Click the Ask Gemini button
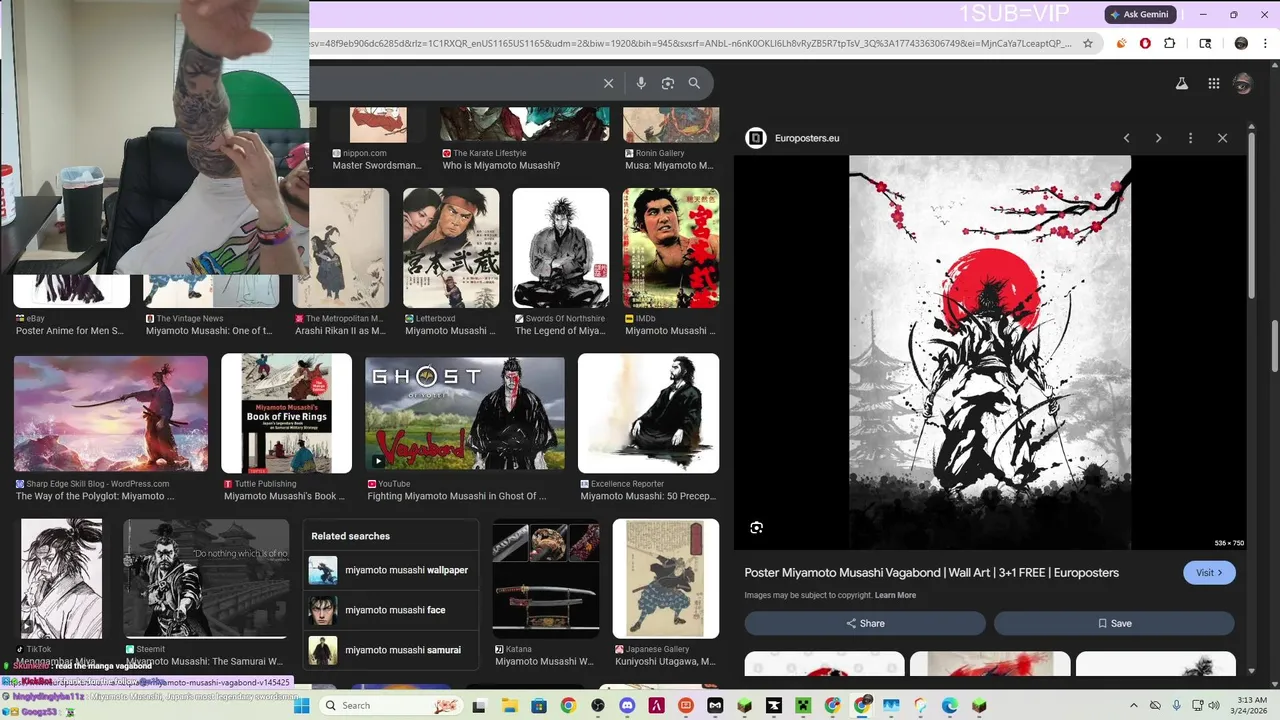The height and width of the screenshot is (720, 1280). [x=1140, y=15]
